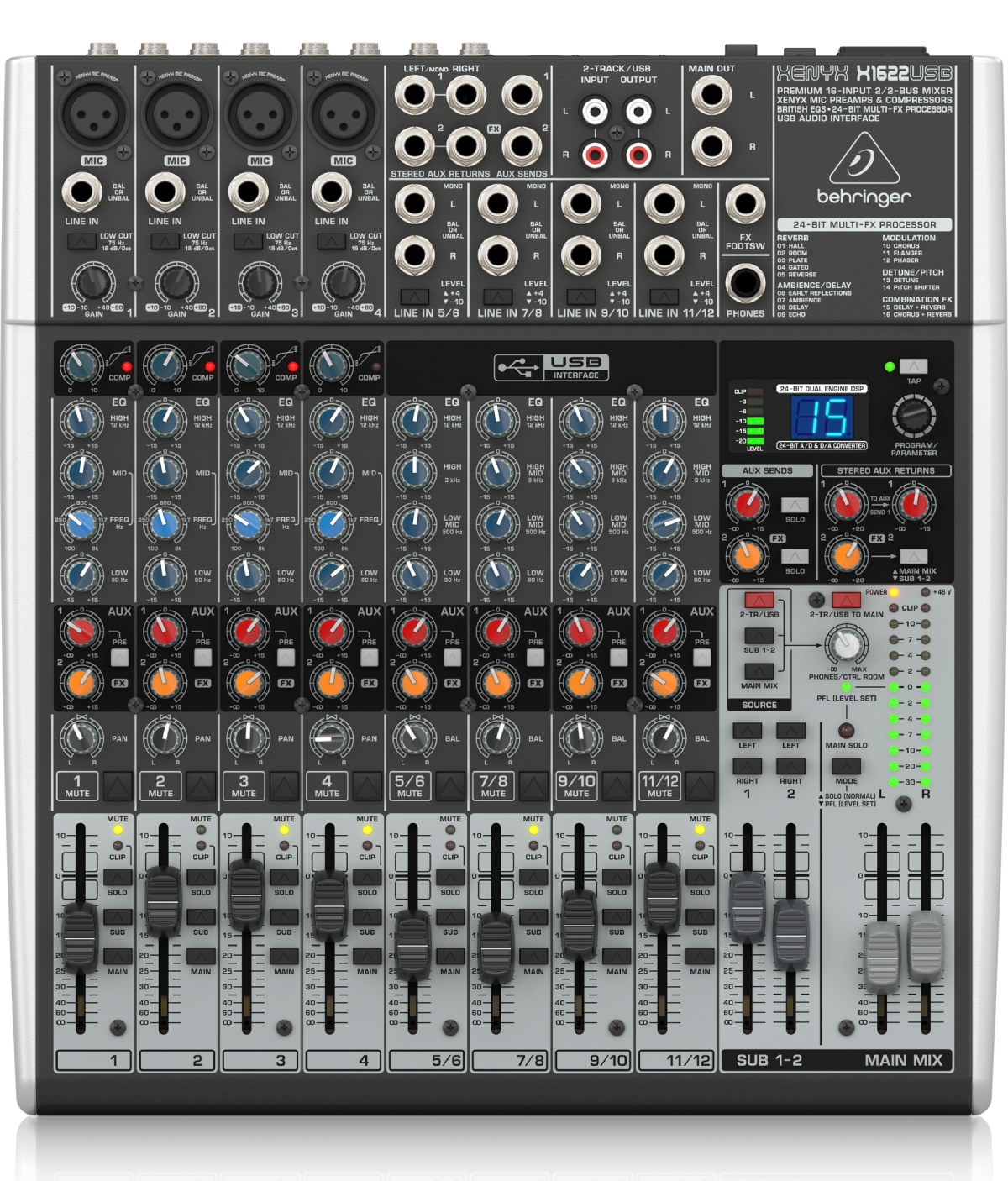Click the 2-Track OUTPUT R red RCA jack

638,154
